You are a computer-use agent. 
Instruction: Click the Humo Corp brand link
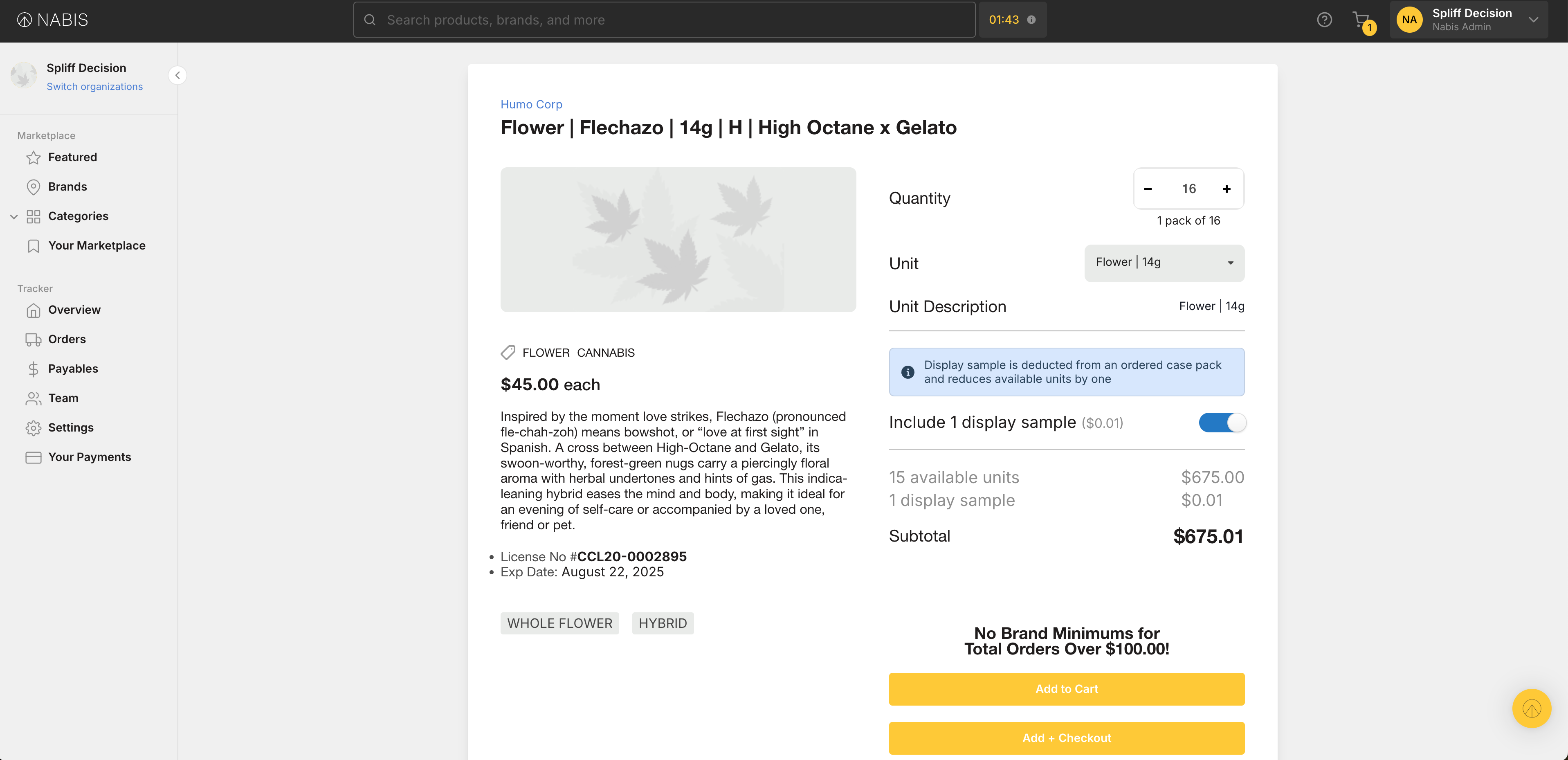click(x=531, y=104)
